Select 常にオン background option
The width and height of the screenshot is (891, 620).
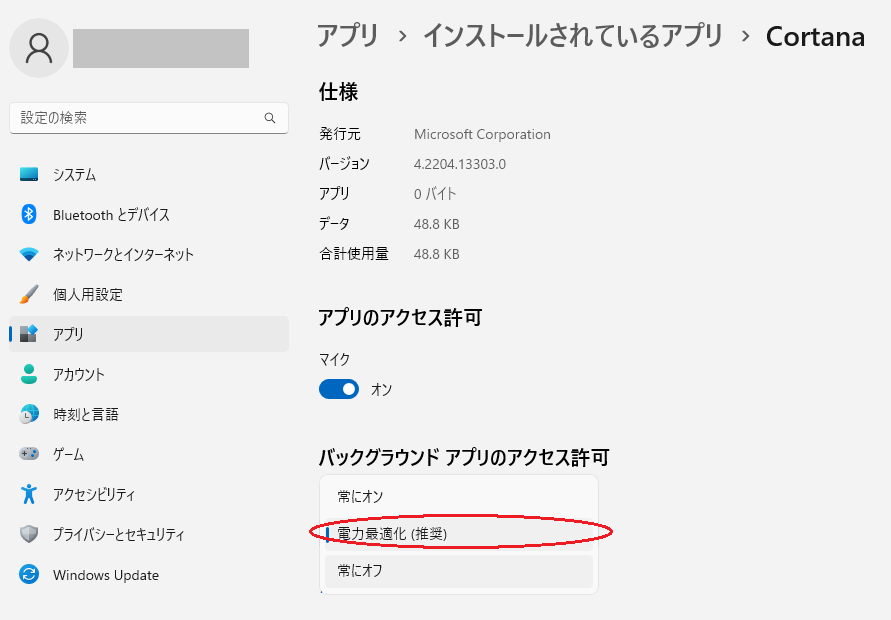click(x=459, y=496)
